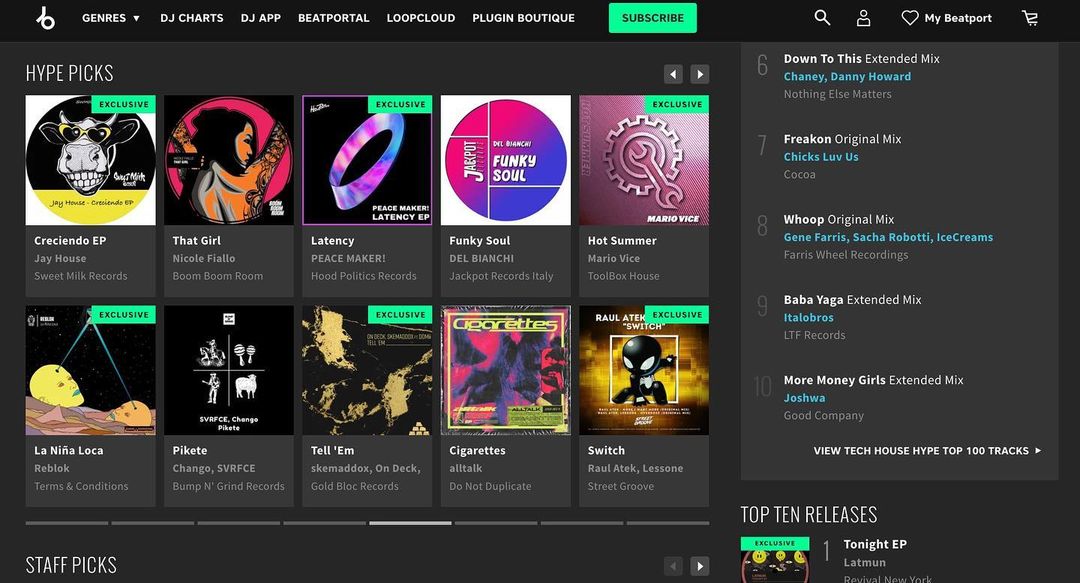Select the last carousel page indicator
The image size is (1080, 583).
[x=668, y=523]
